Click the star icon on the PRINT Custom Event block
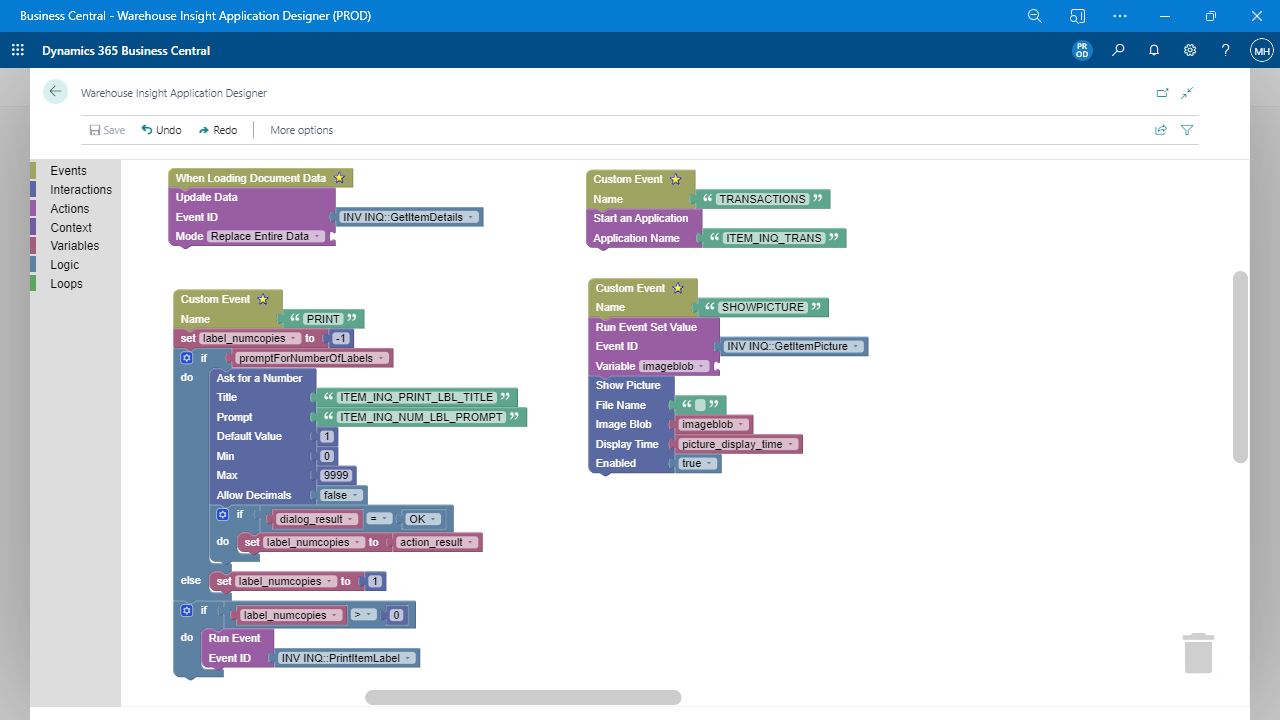This screenshot has width=1280, height=720. 262,298
